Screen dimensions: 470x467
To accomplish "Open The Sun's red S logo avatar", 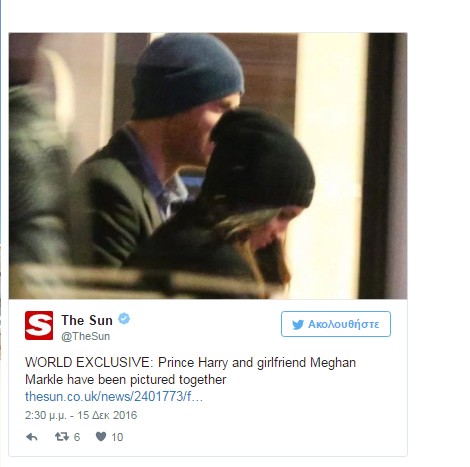I will coord(39,325).
